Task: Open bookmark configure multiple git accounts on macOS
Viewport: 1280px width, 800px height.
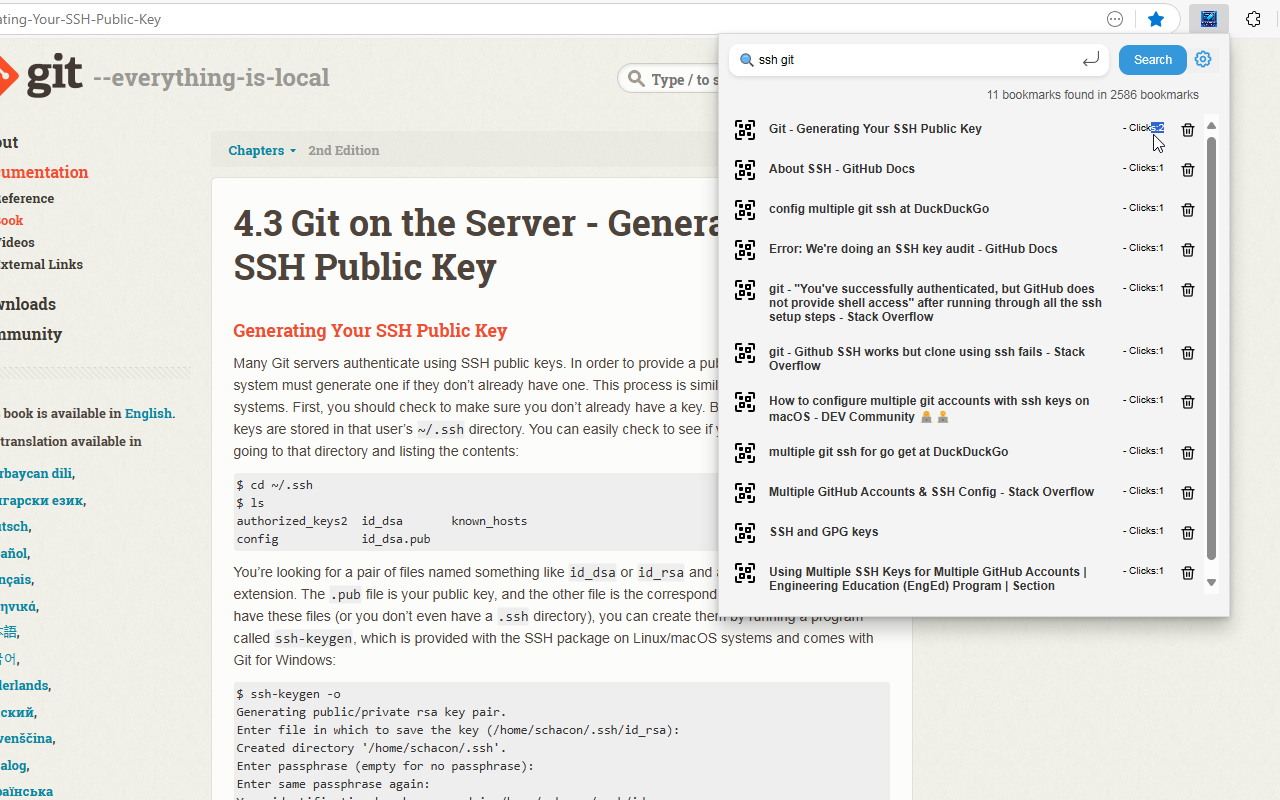Action: click(929, 409)
